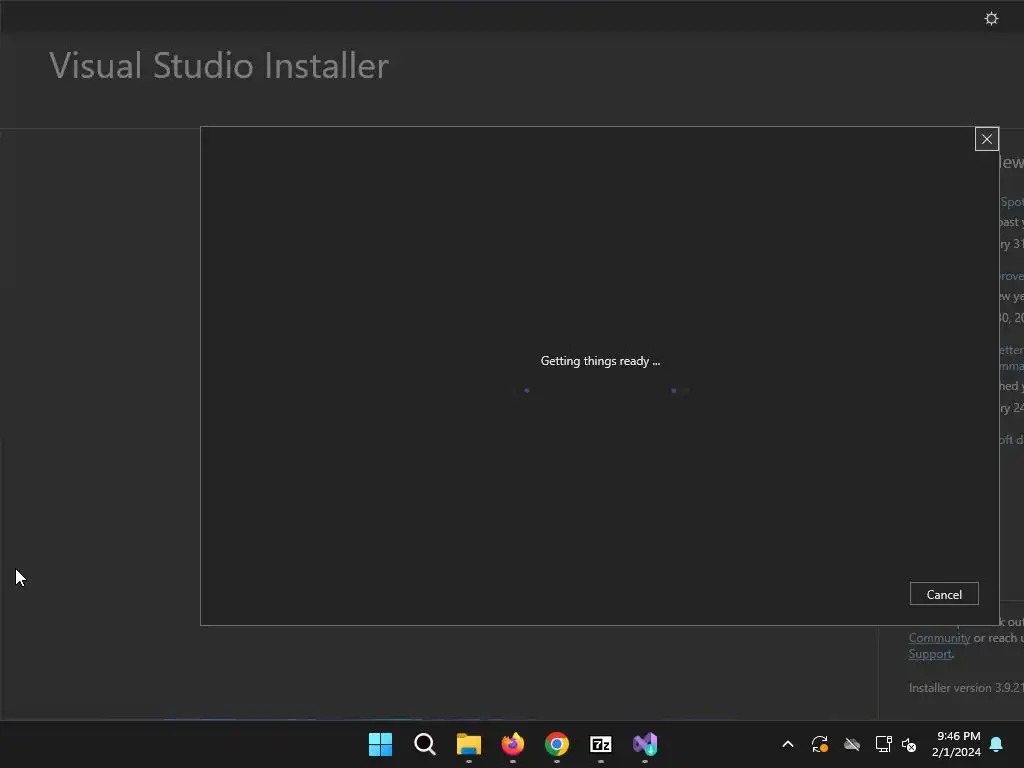The image size is (1024, 768).
Task: Click the Getting things ready message
Action: coord(600,360)
